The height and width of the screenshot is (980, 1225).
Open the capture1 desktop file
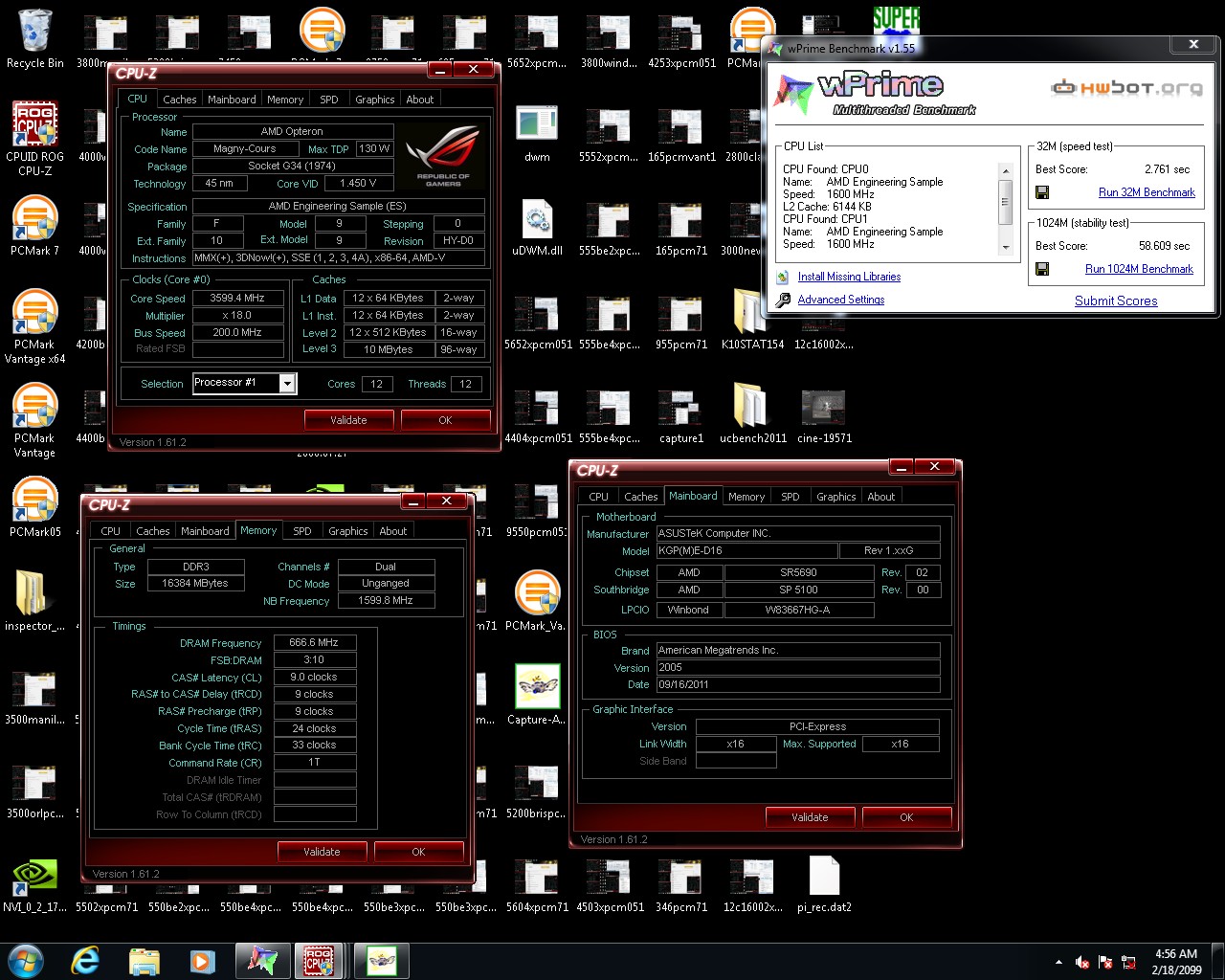(680, 413)
